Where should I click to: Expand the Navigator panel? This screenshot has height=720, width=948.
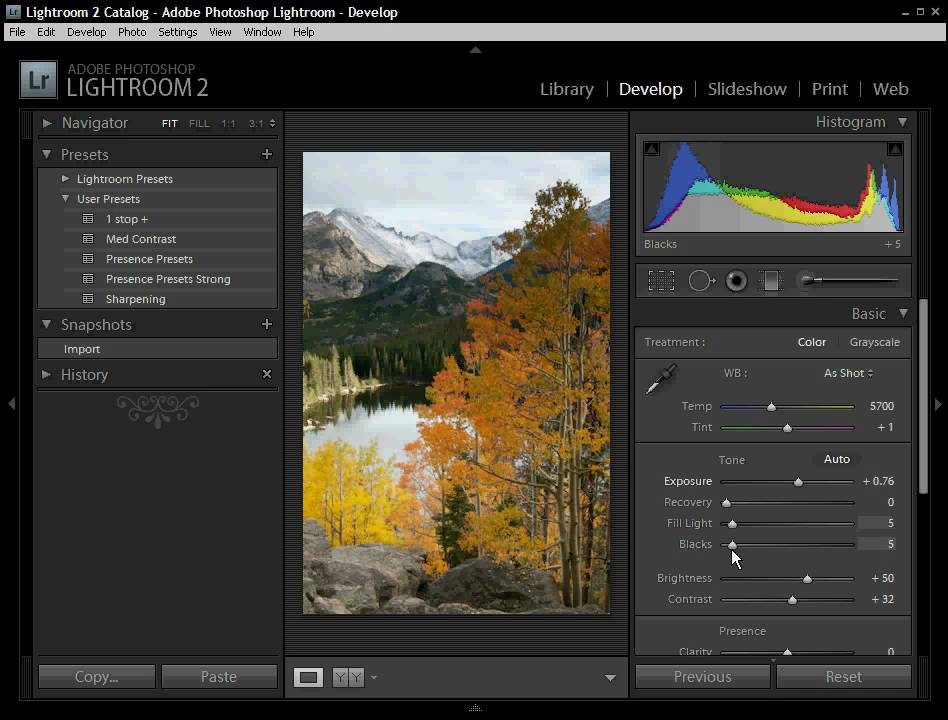pyautogui.click(x=47, y=123)
